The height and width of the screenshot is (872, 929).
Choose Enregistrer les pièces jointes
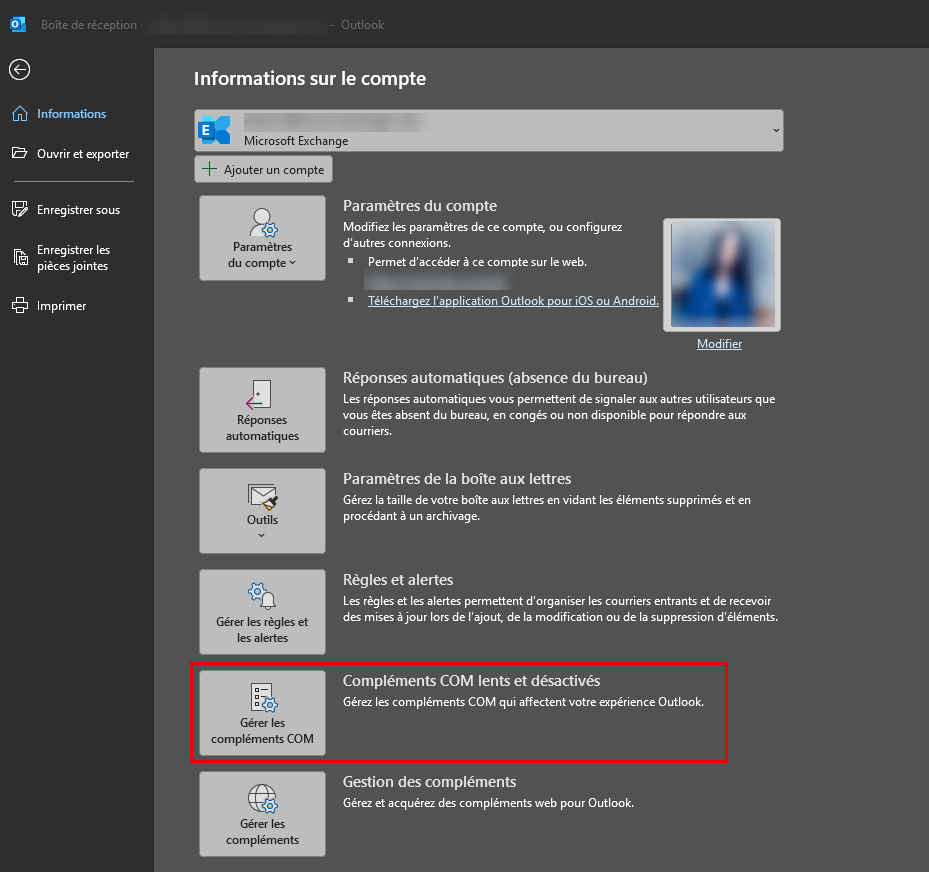click(x=73, y=258)
